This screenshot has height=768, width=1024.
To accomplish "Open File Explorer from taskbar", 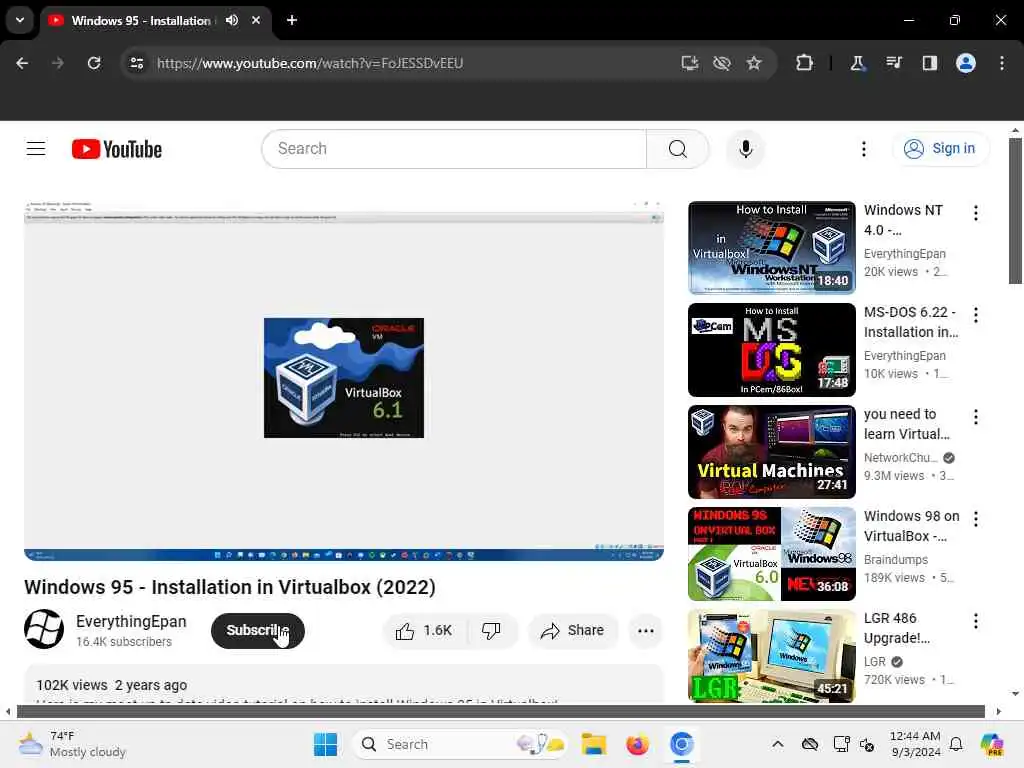I will tap(594, 744).
